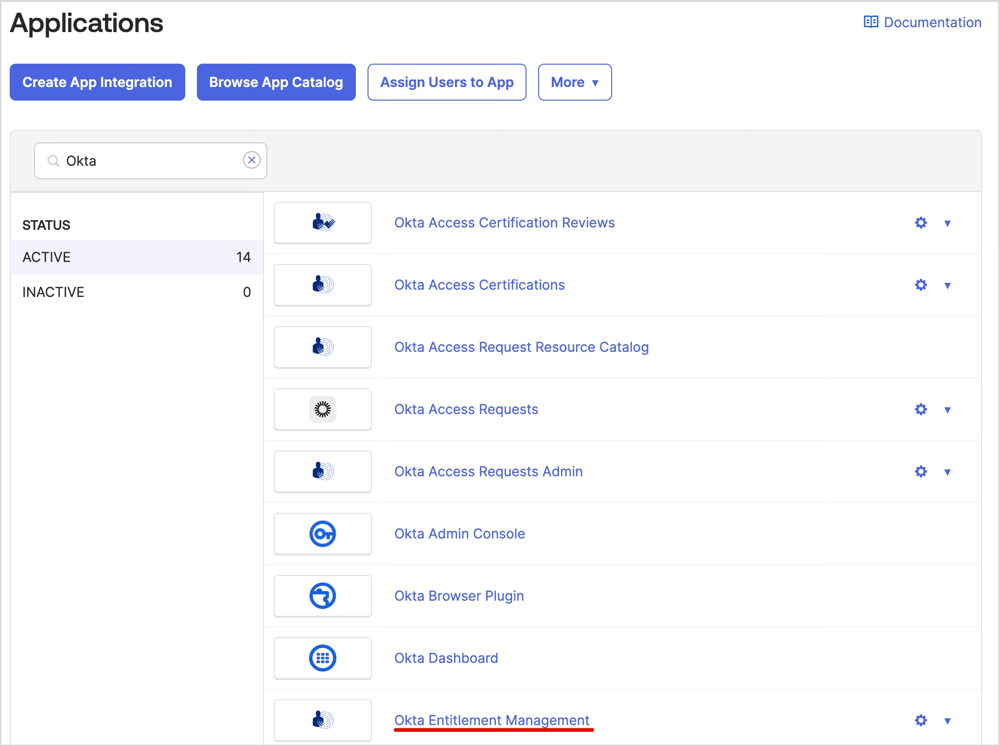
Task: Click the STATUS heading
Action: point(47,225)
